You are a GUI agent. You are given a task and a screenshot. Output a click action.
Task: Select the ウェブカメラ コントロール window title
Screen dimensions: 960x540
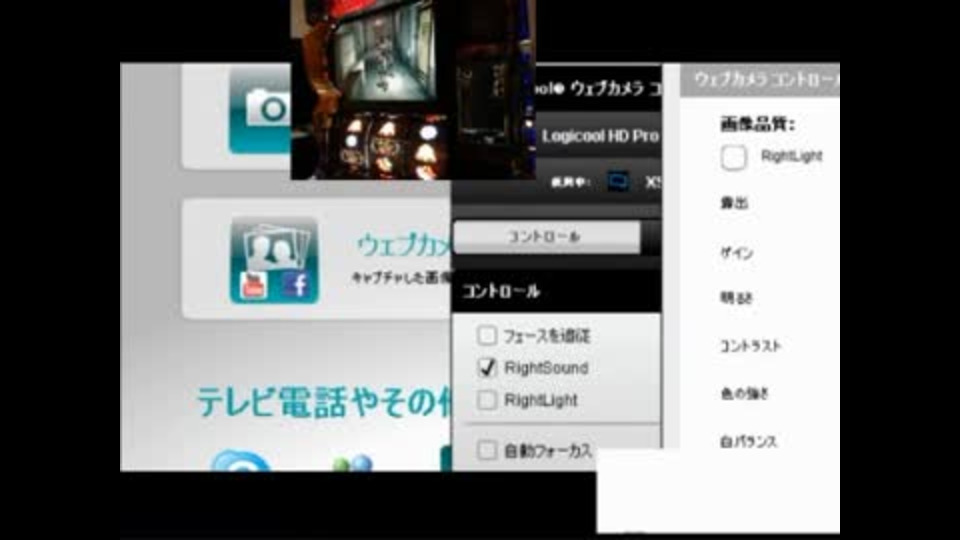tap(767, 80)
